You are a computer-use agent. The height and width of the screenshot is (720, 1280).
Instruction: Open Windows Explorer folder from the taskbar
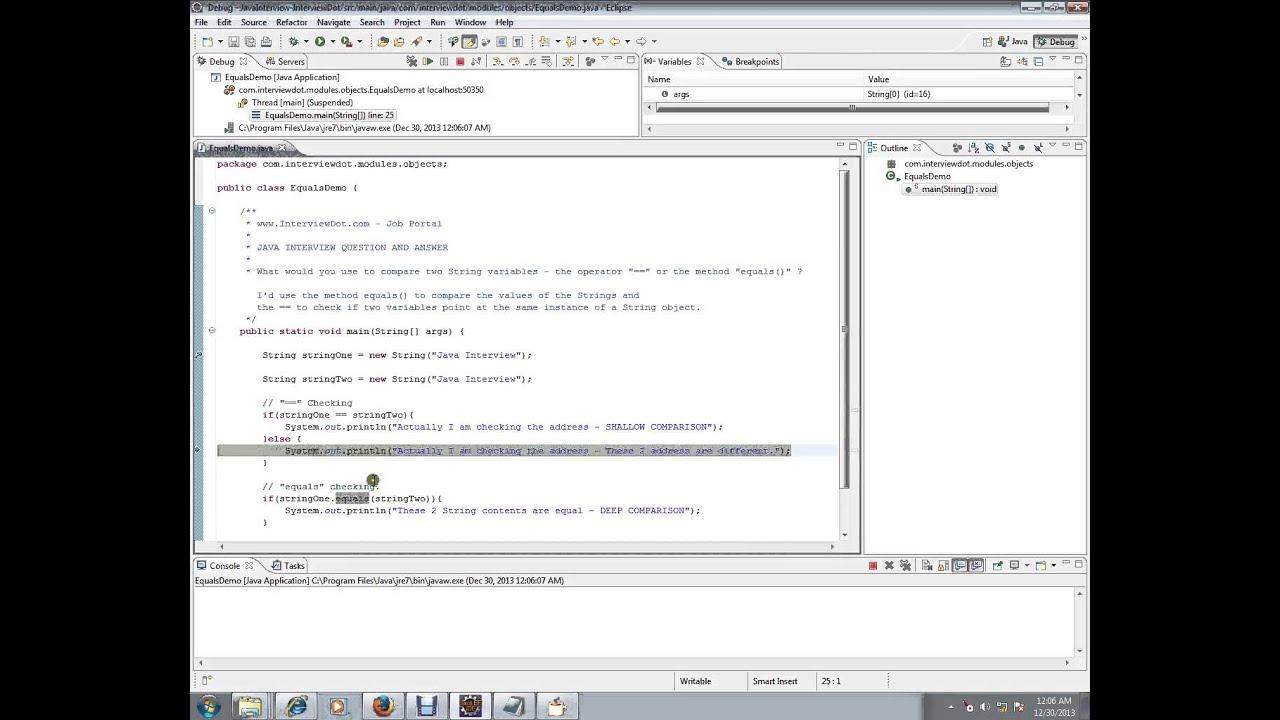250,707
